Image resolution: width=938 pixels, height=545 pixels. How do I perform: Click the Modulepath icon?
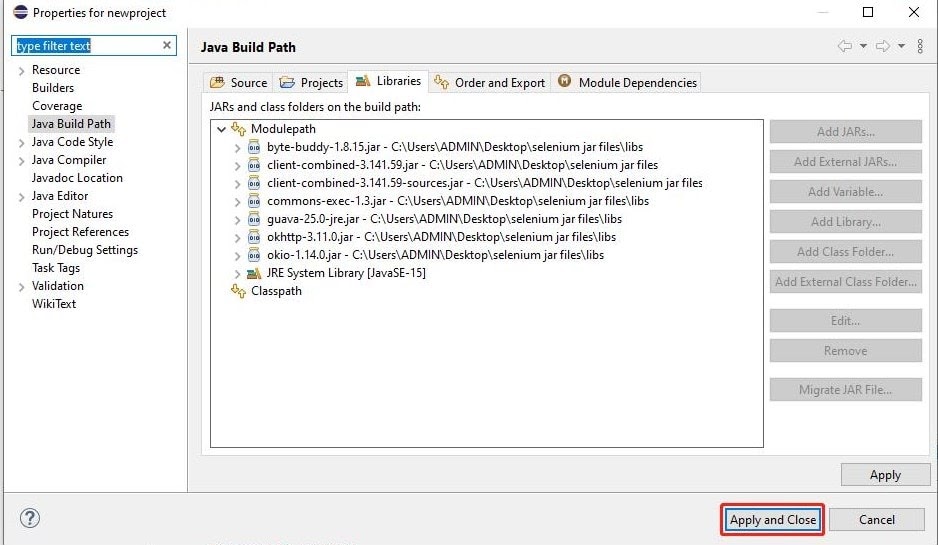238,129
